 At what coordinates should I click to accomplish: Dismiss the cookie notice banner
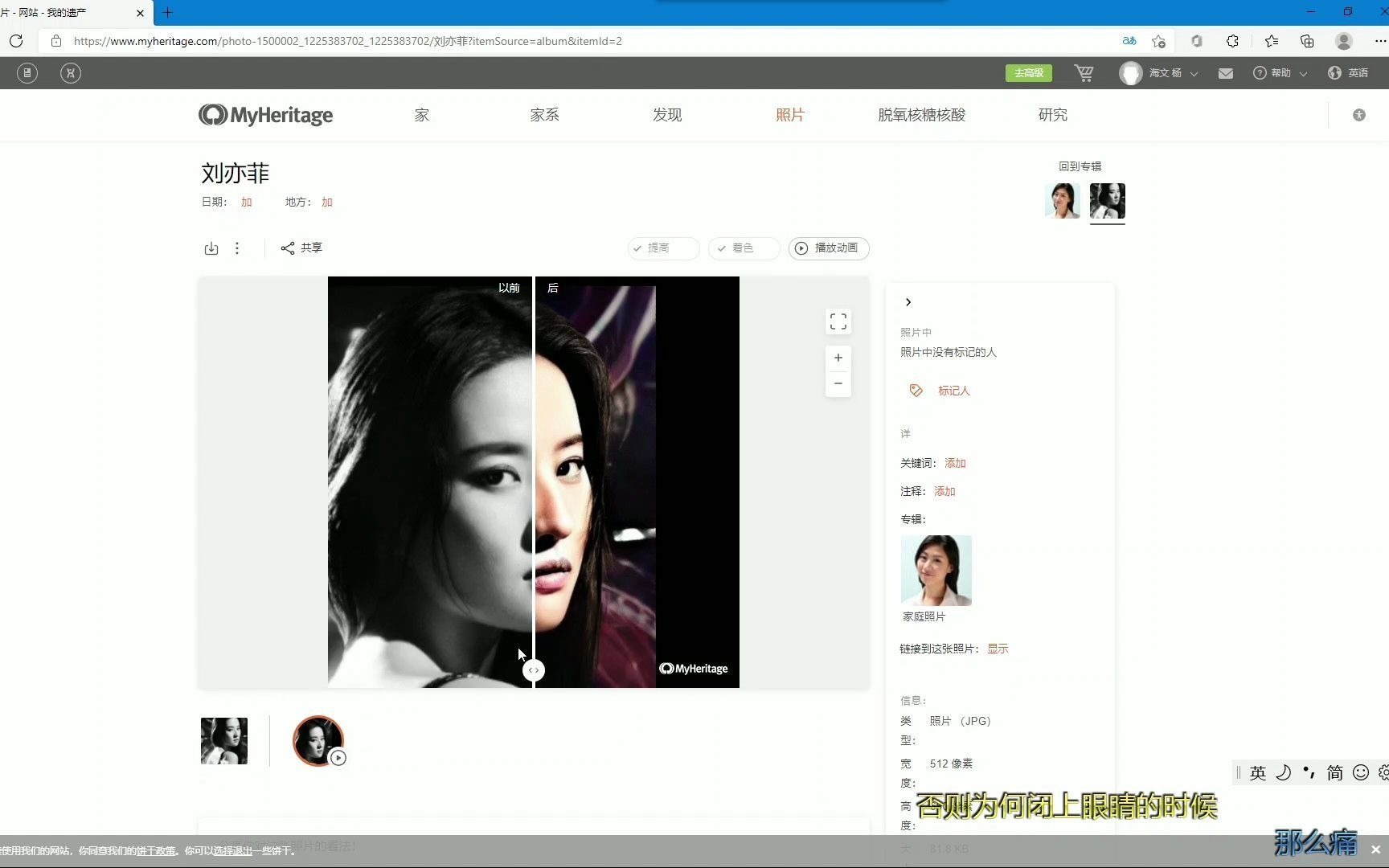click(1375, 850)
